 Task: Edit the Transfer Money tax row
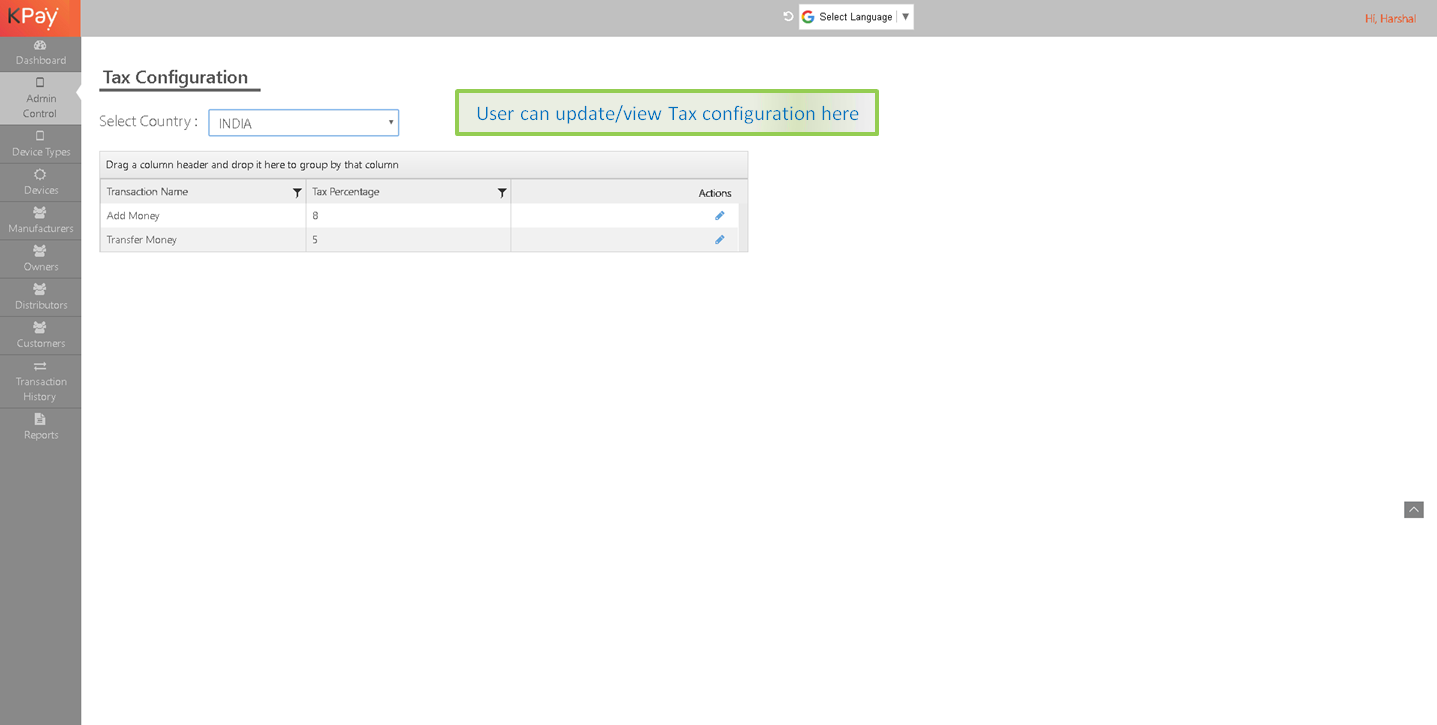[x=719, y=240]
